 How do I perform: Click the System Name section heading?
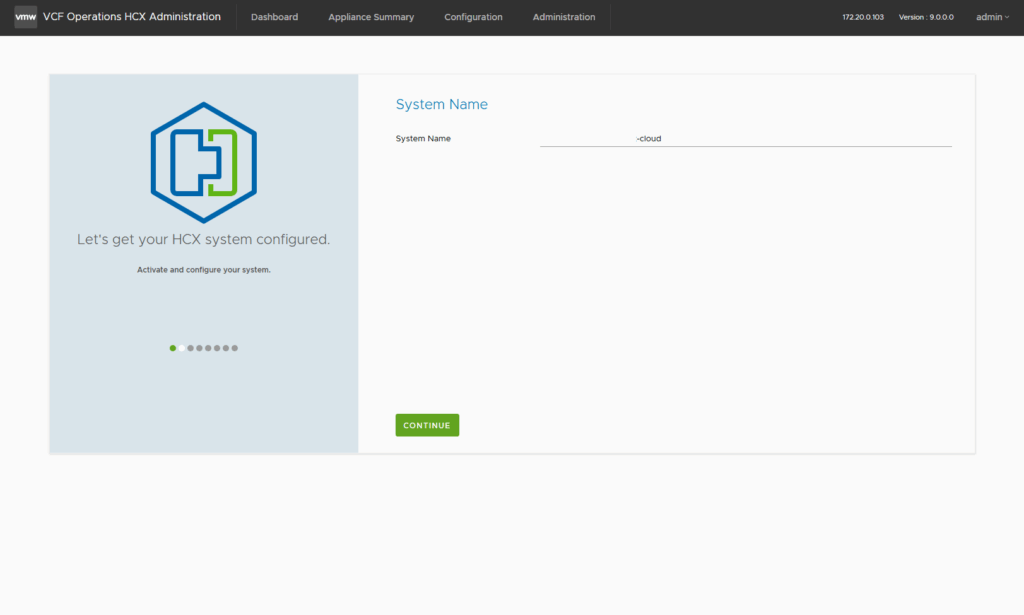tap(442, 104)
